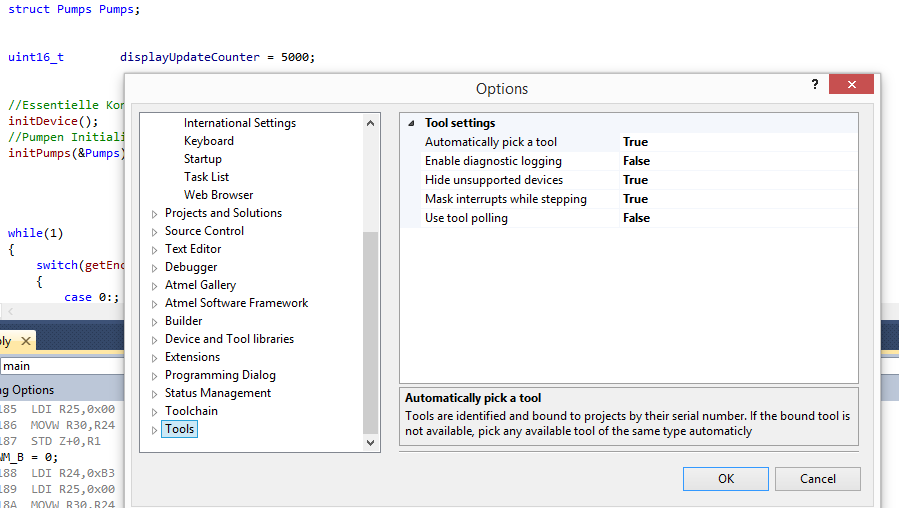Close the Options dialog with X
Screen dimensions: 899x508
click(852, 86)
